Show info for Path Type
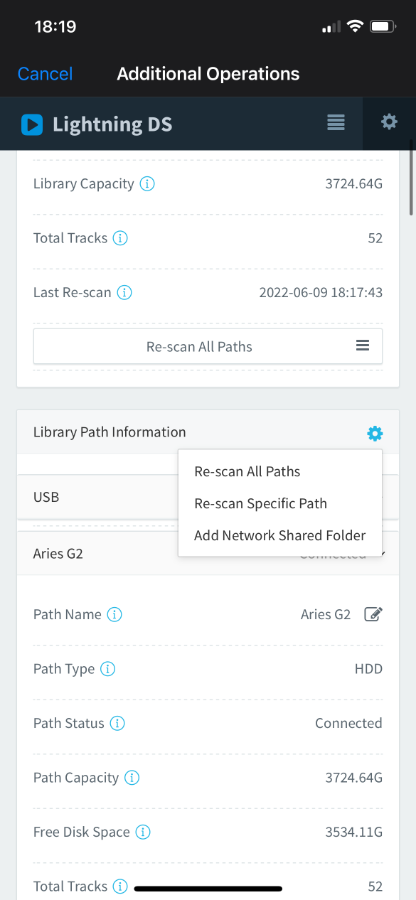Image resolution: width=416 pixels, height=900 pixels. [108, 669]
